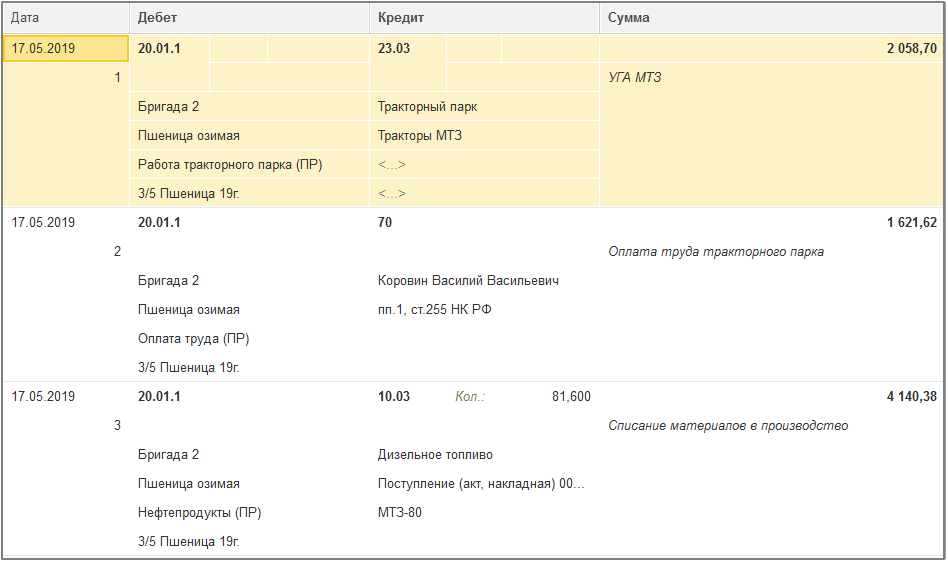This screenshot has width=948, height=561.
Task: Click Работа тракторного парка (ПР) cell
Action: point(249,164)
